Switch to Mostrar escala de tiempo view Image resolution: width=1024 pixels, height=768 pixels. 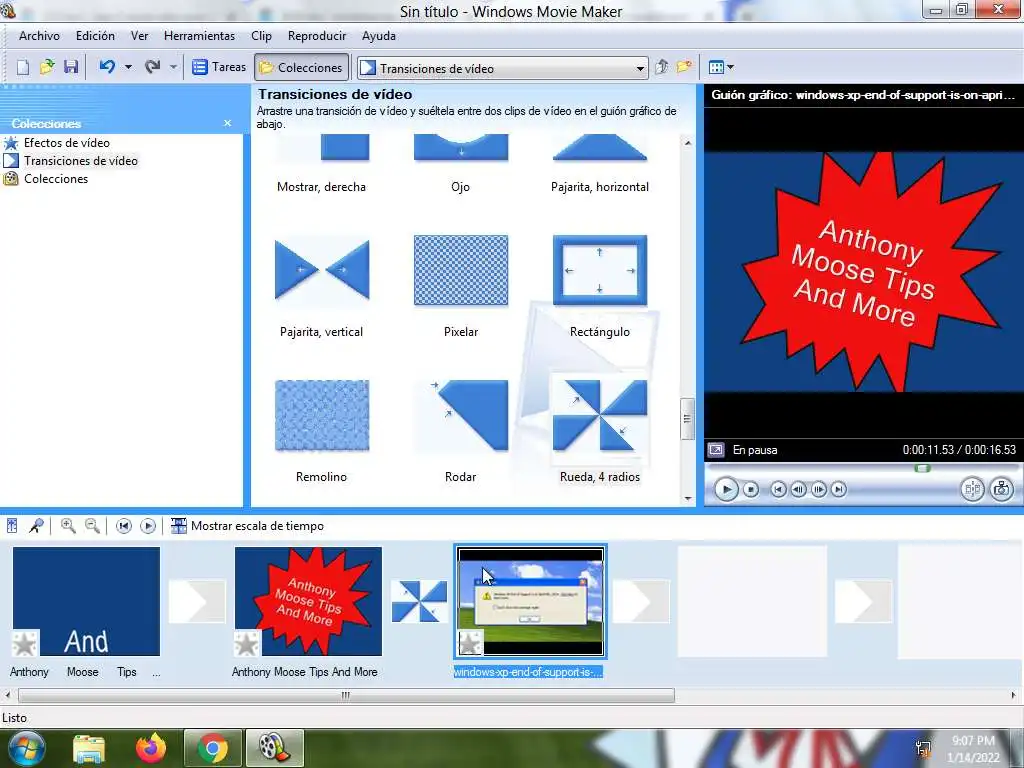(x=247, y=526)
